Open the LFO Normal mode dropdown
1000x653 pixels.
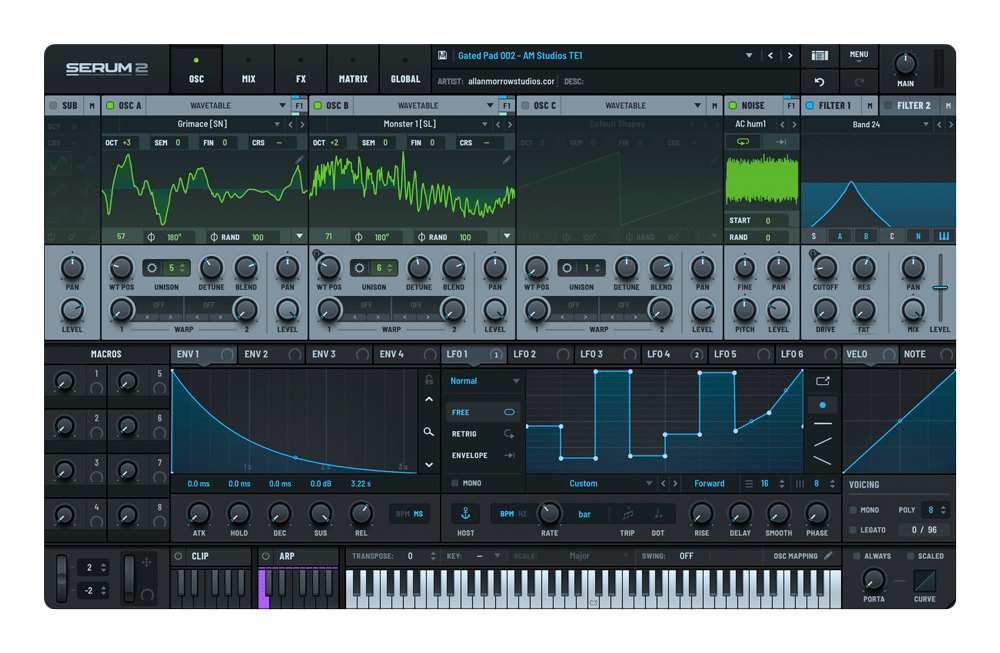[516, 381]
